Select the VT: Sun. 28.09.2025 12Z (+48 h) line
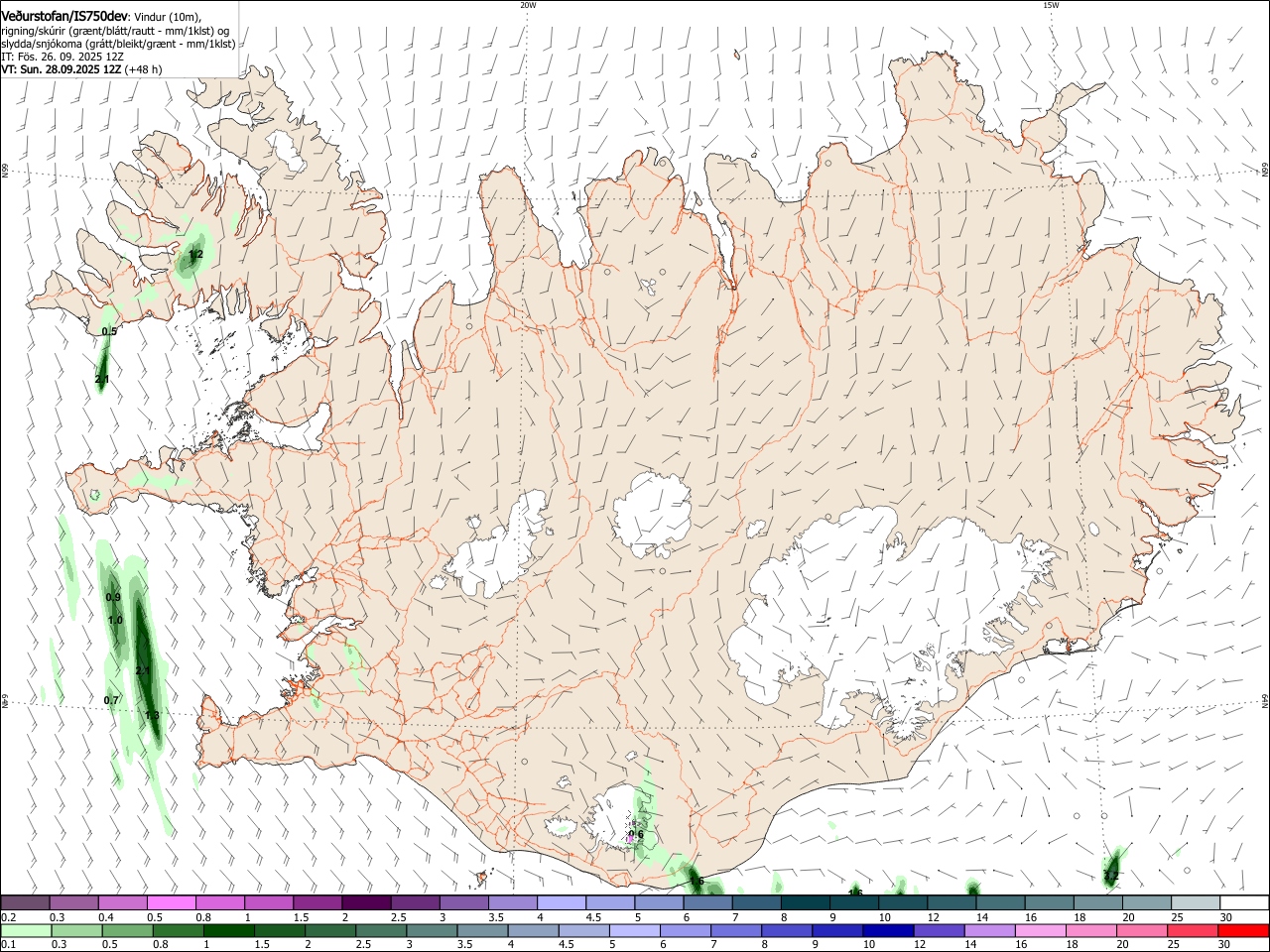 pyautogui.click(x=81, y=69)
